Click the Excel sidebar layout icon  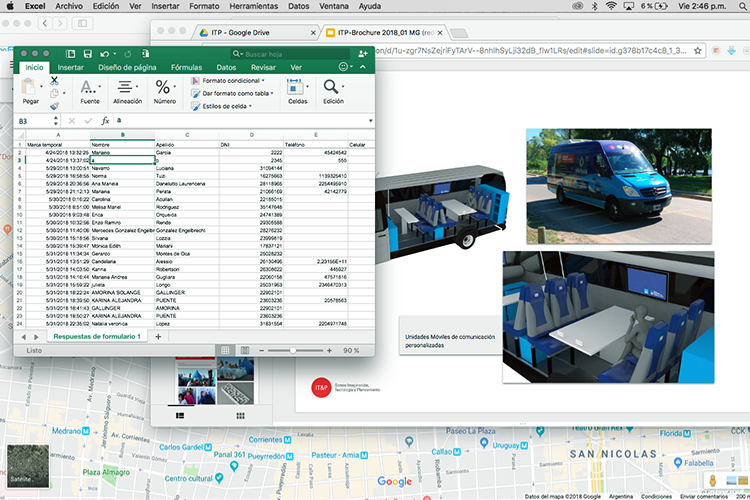(x=71, y=54)
